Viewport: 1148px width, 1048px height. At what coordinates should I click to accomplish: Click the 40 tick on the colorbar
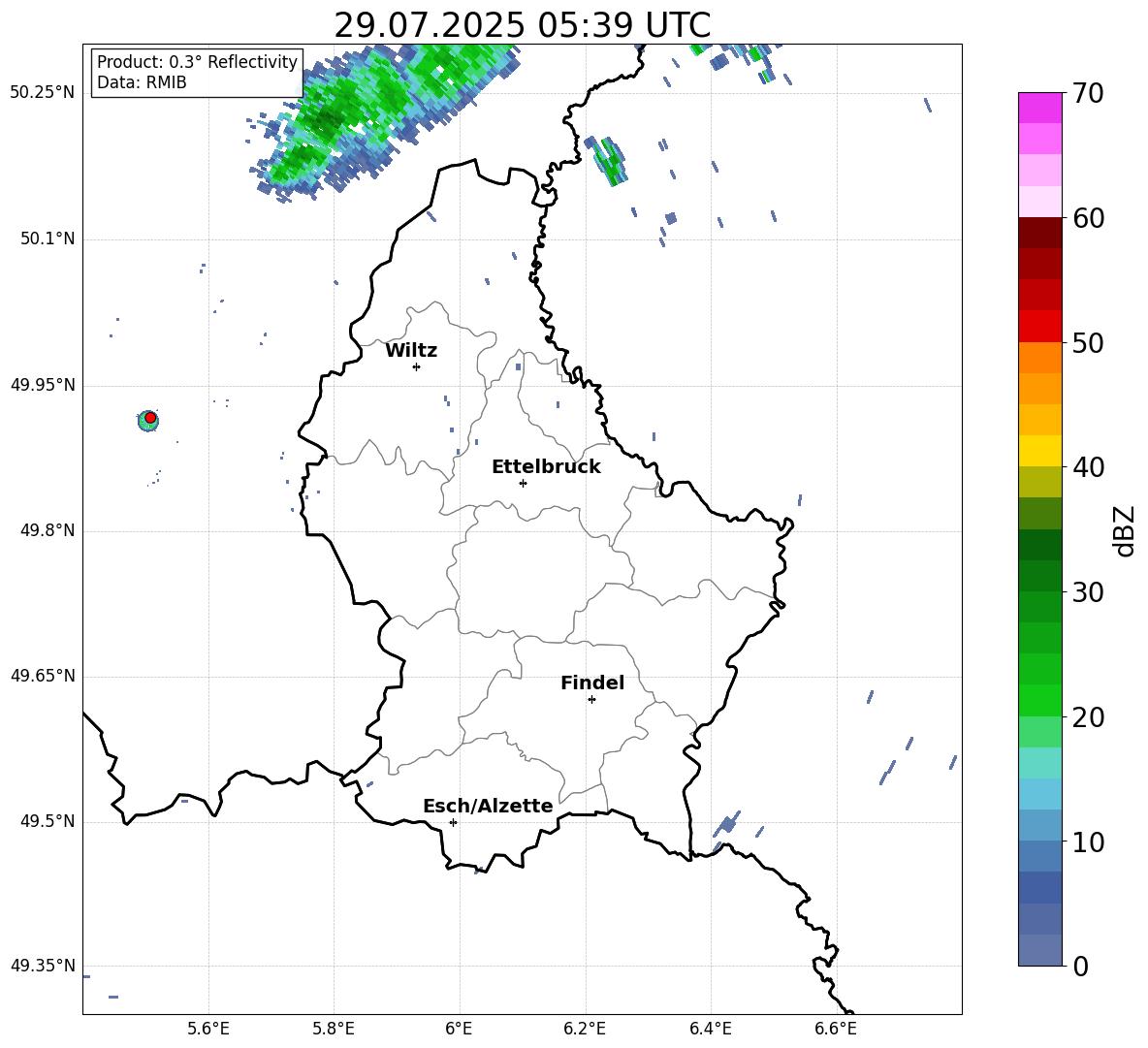coord(1087,467)
